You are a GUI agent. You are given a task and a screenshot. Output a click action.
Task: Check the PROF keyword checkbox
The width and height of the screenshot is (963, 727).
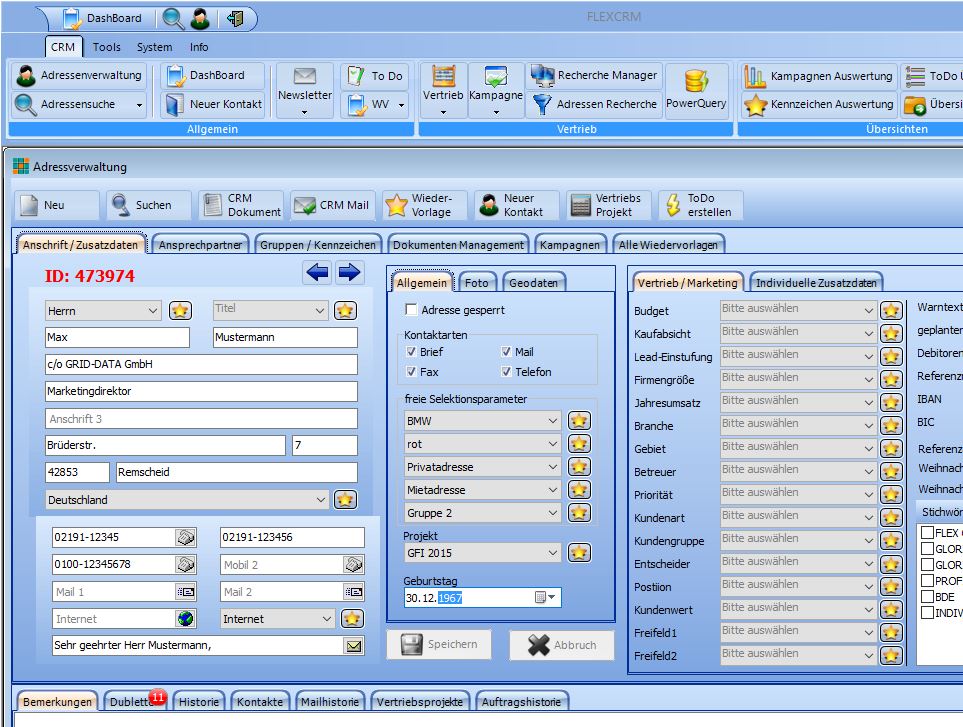pos(927,580)
